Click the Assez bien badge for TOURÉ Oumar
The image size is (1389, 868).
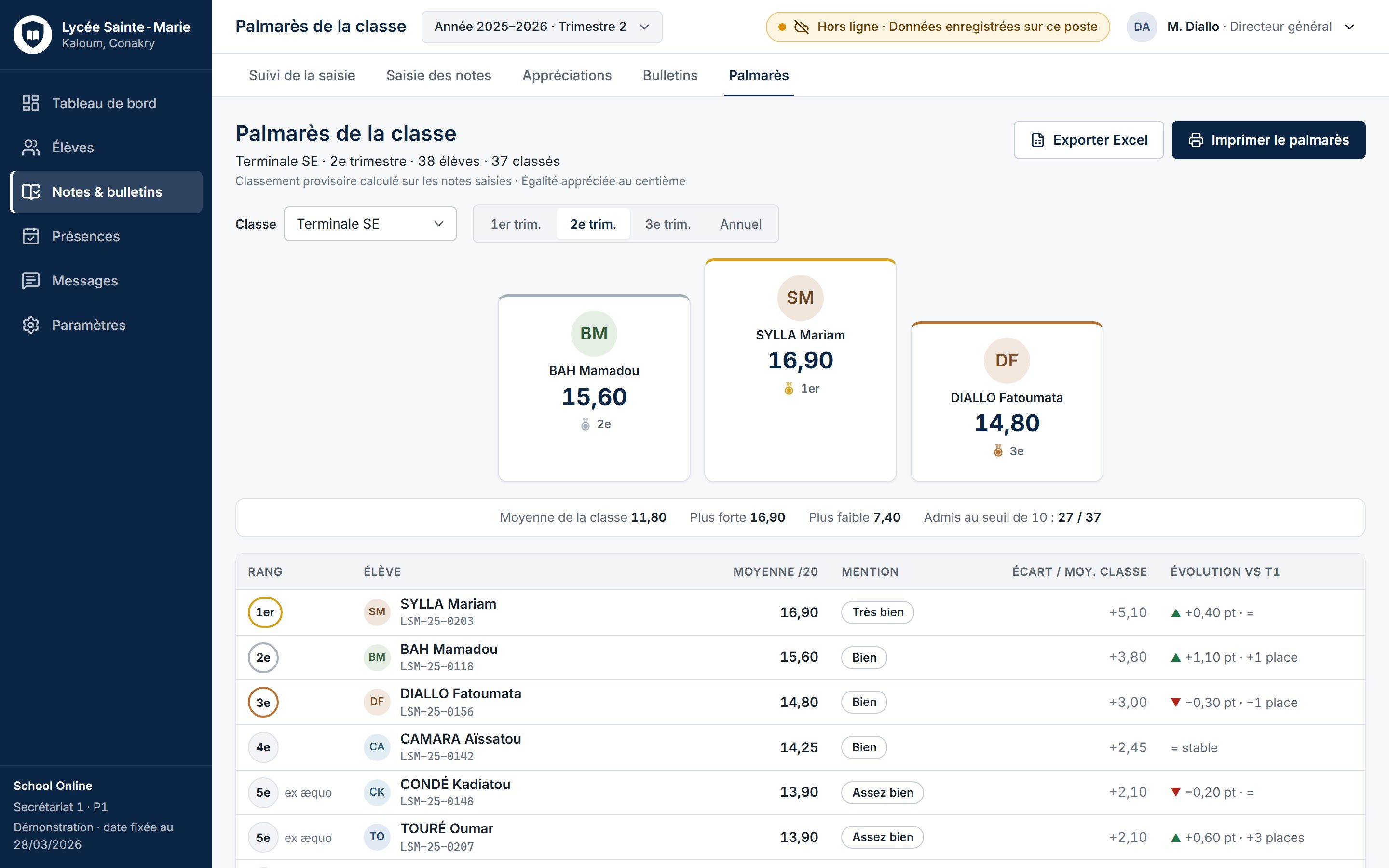[882, 837]
